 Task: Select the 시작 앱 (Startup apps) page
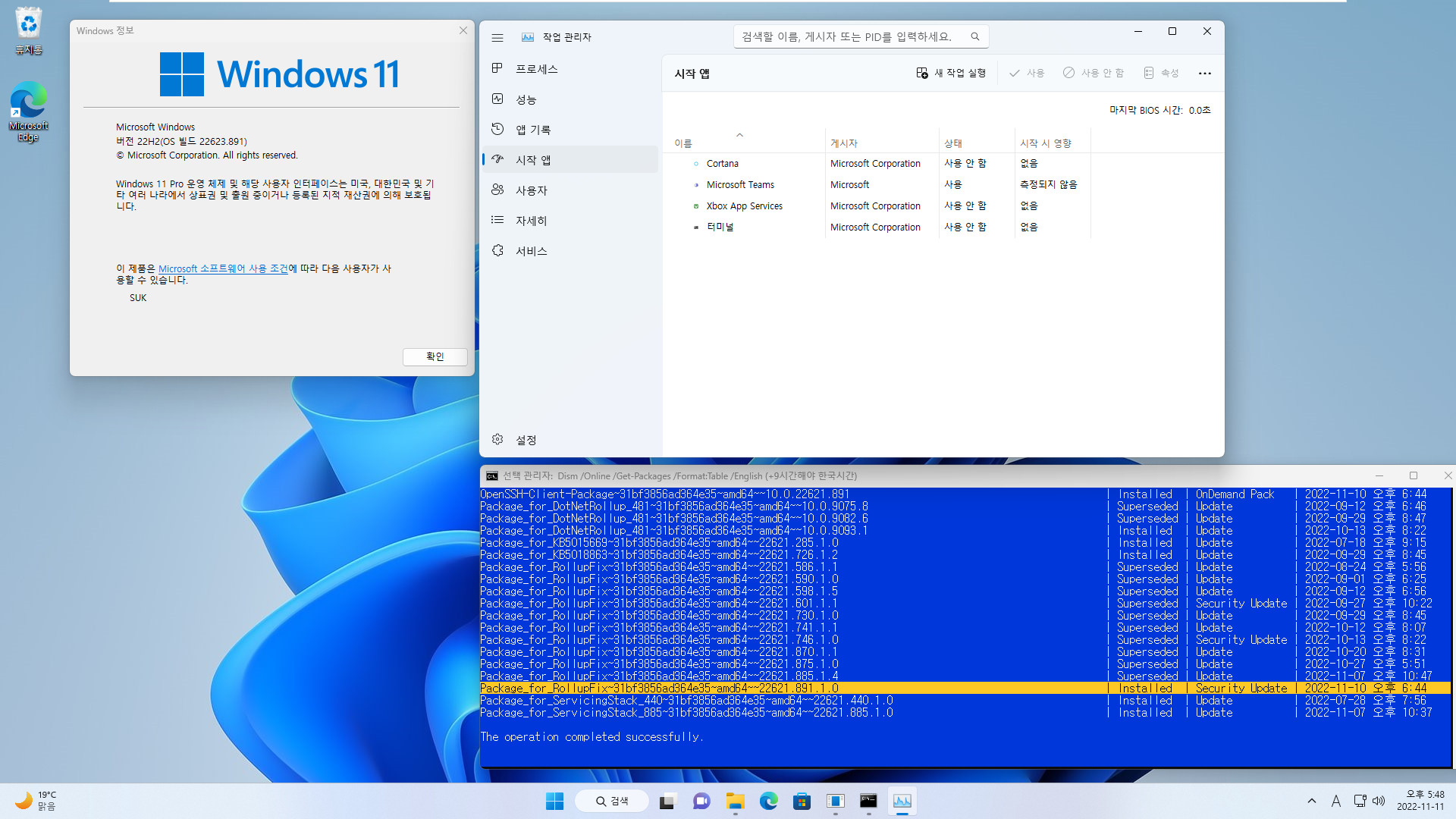570,160
